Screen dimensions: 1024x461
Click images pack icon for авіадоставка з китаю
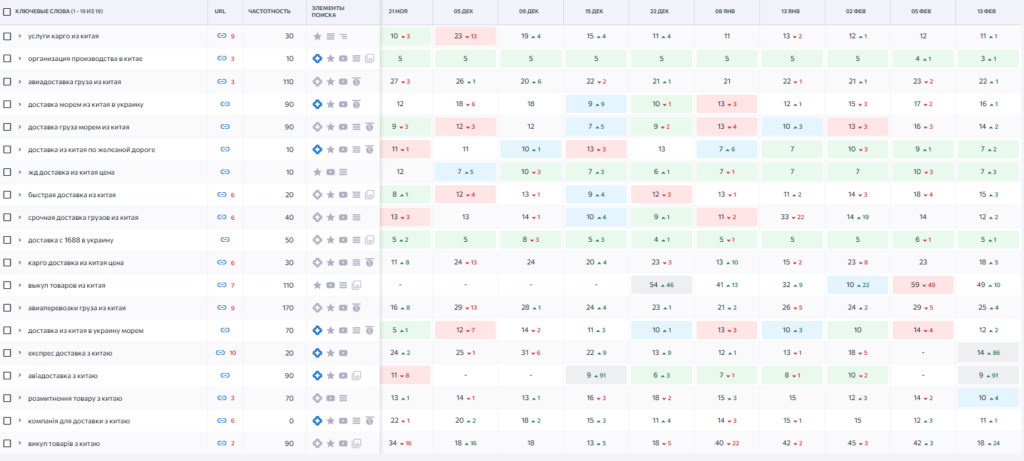coord(357,375)
